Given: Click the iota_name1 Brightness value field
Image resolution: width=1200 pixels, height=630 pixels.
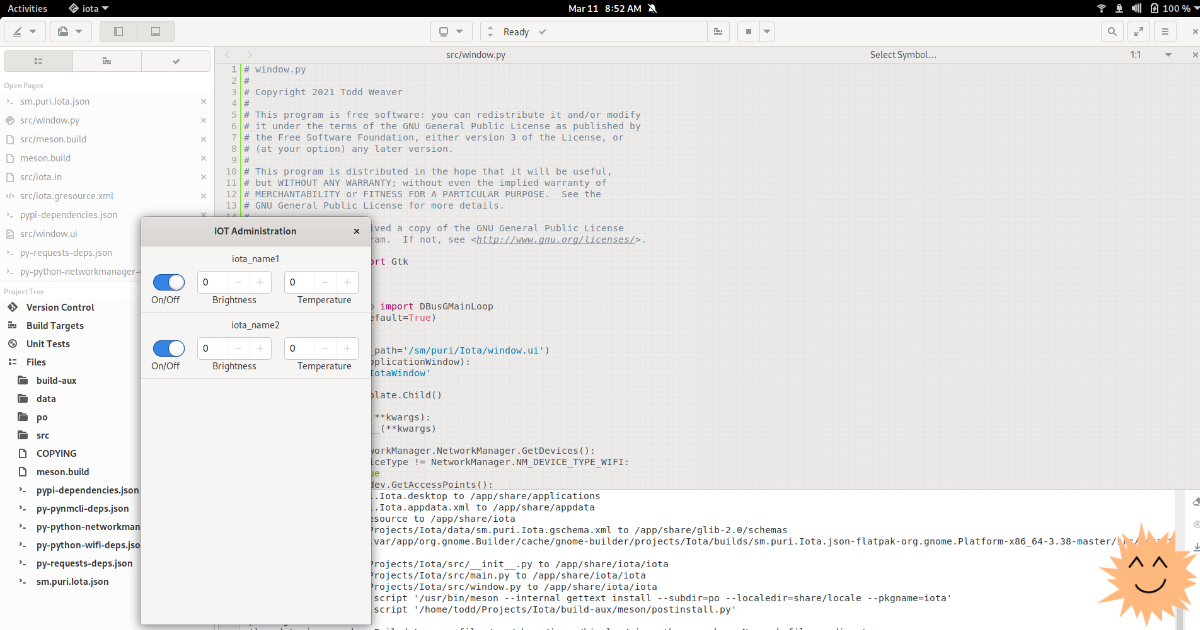Looking at the screenshot, I should point(212,283).
